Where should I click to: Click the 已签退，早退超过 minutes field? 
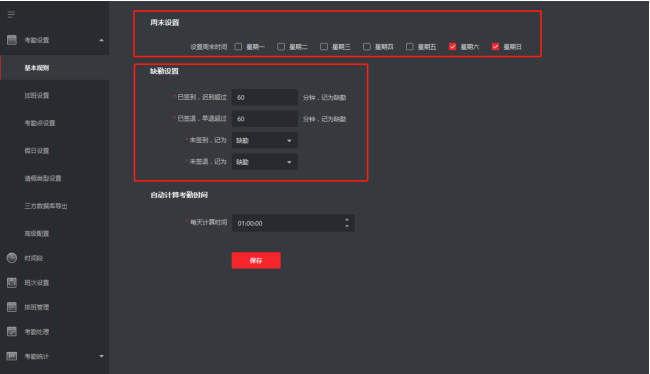point(264,119)
